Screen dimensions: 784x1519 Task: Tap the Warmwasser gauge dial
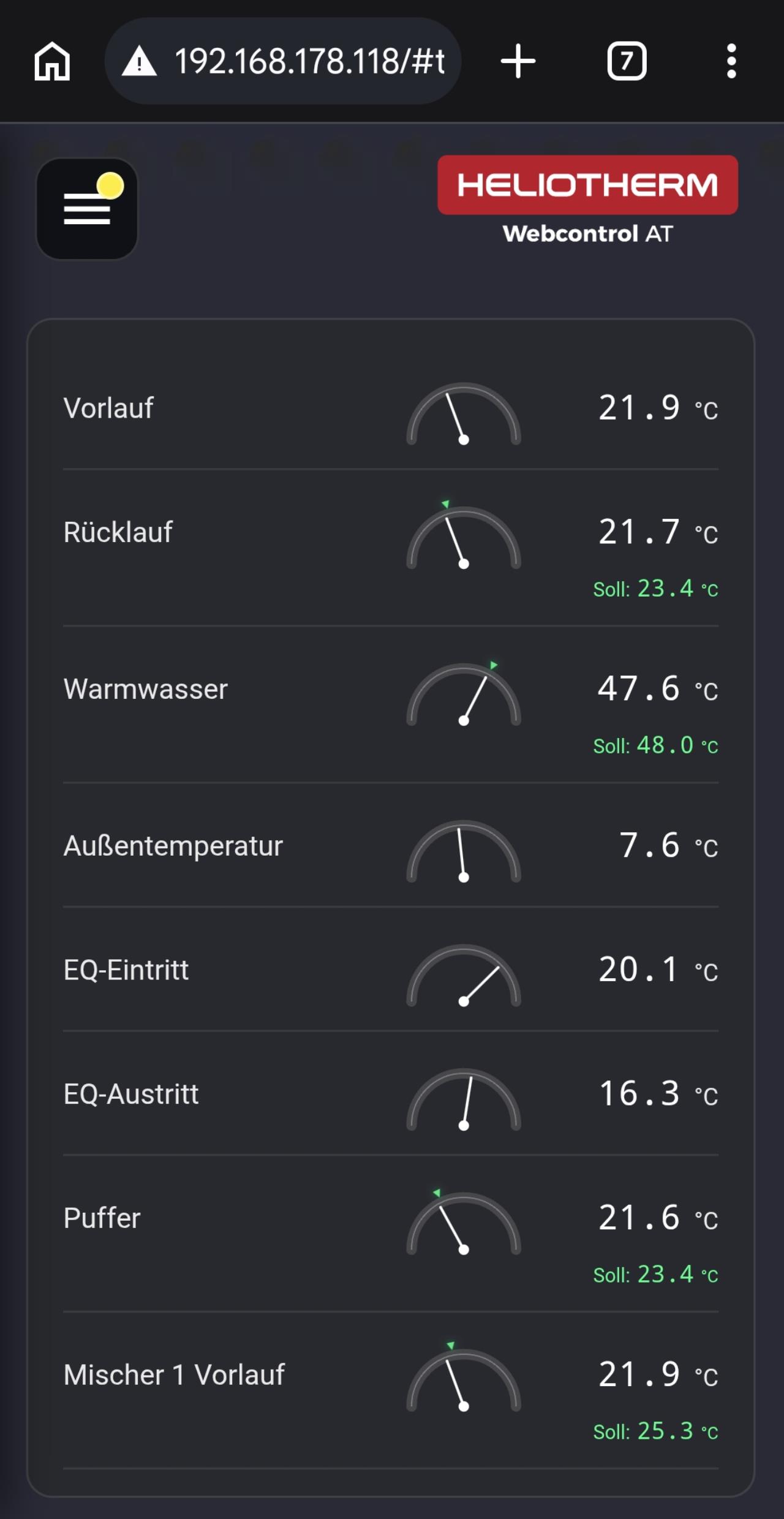click(x=464, y=693)
